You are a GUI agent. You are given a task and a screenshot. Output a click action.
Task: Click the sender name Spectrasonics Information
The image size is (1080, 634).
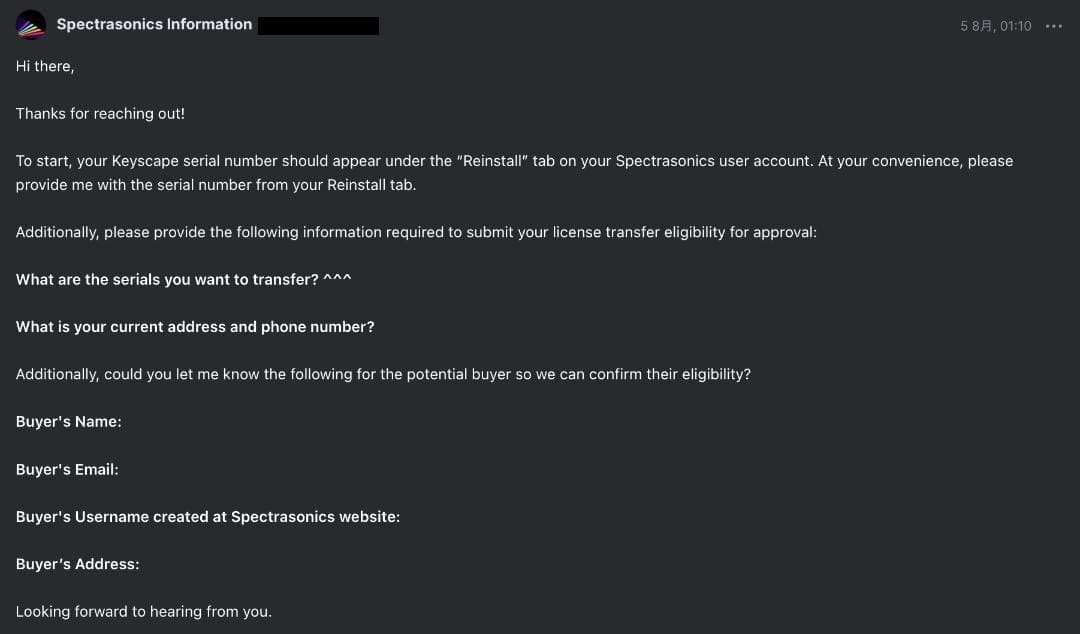[154, 24]
